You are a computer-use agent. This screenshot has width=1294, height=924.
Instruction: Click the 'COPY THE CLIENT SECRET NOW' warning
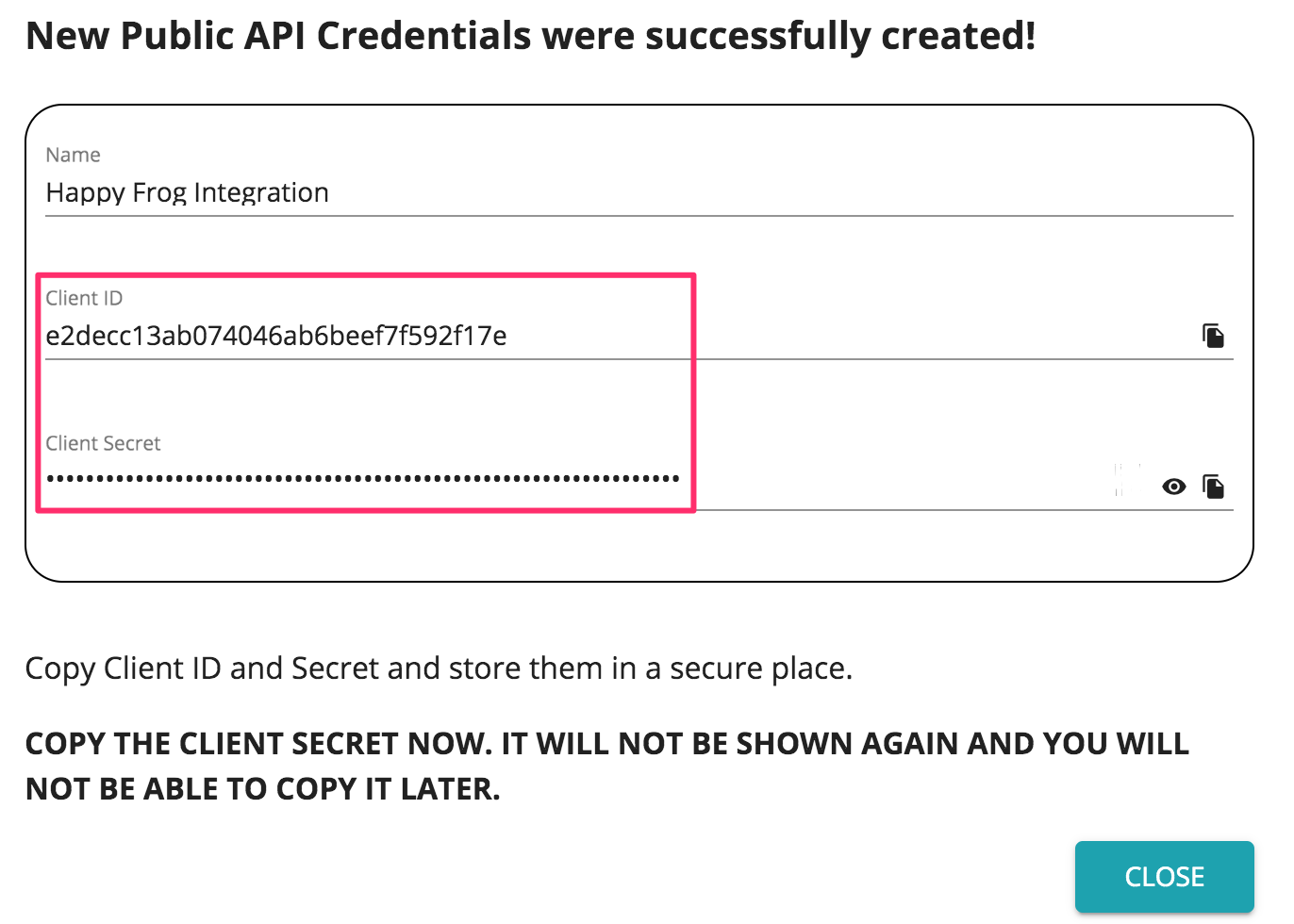coord(258,744)
